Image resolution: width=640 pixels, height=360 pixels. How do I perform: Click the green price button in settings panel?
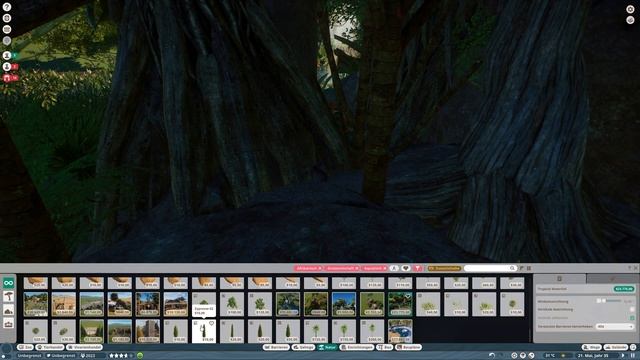624,289
